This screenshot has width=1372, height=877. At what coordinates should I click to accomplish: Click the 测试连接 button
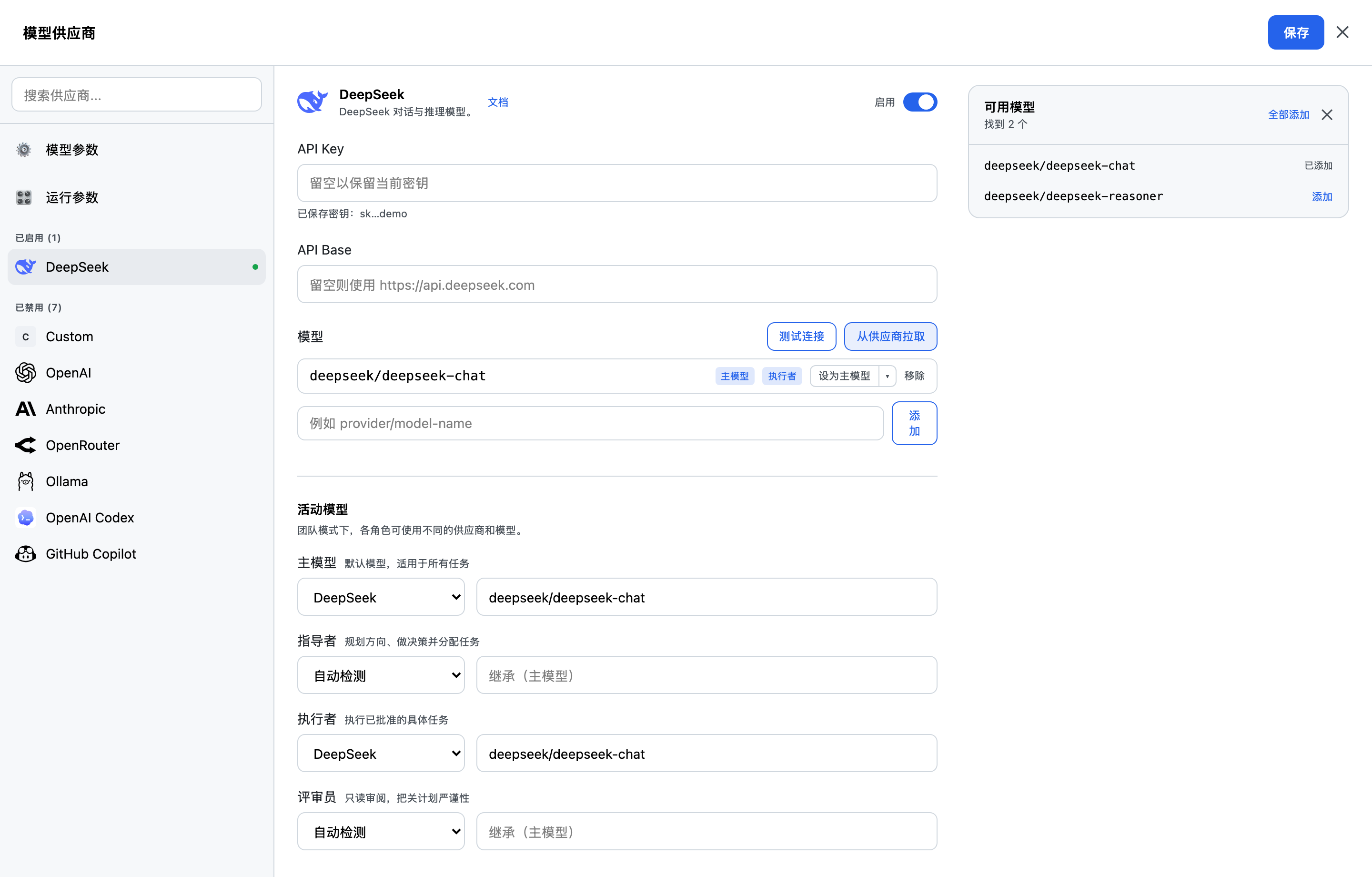pos(801,337)
